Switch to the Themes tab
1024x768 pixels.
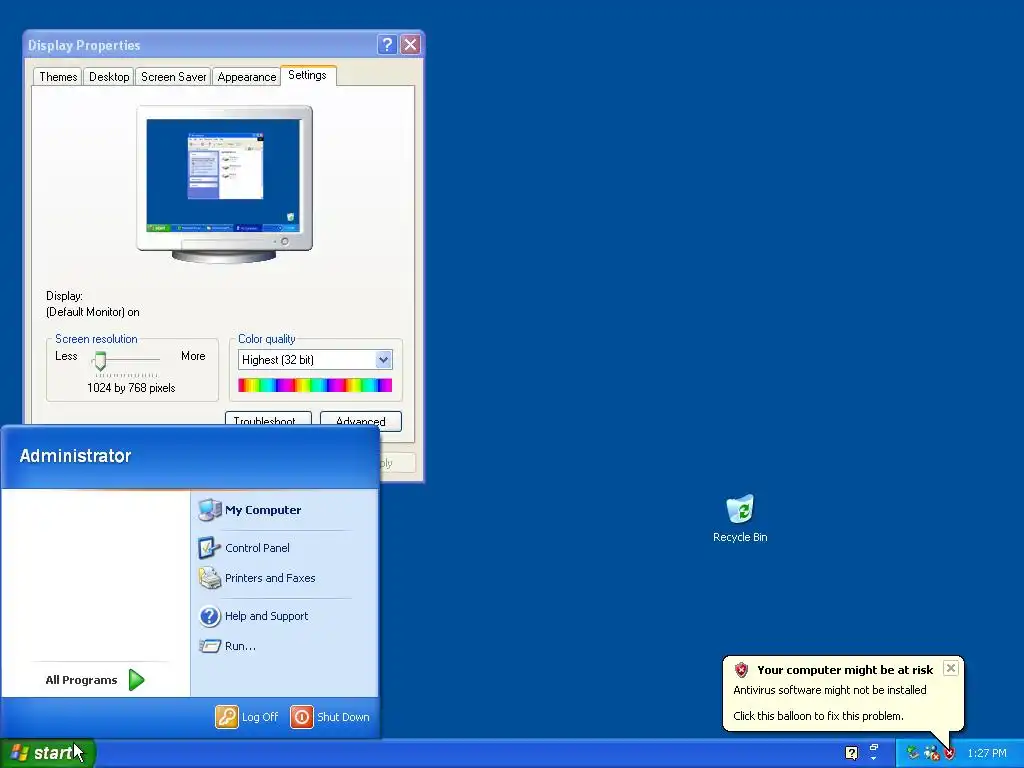58,77
